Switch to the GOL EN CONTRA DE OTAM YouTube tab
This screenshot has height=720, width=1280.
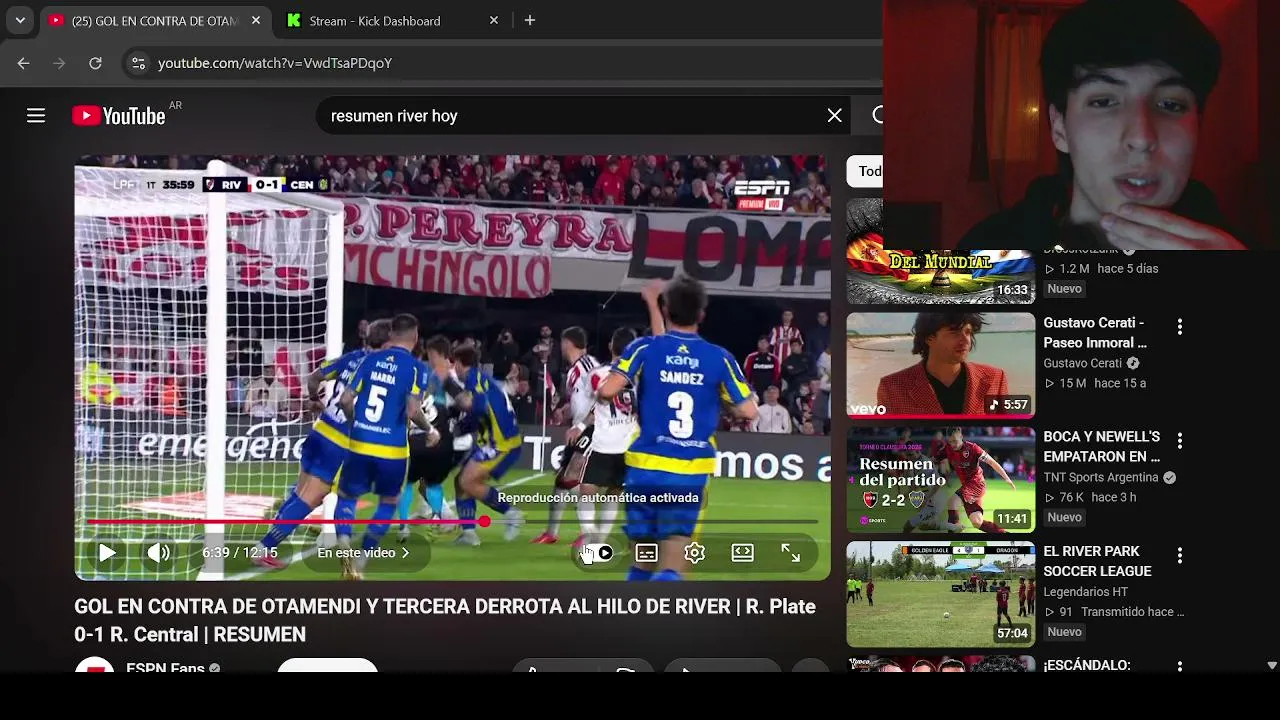point(154,20)
